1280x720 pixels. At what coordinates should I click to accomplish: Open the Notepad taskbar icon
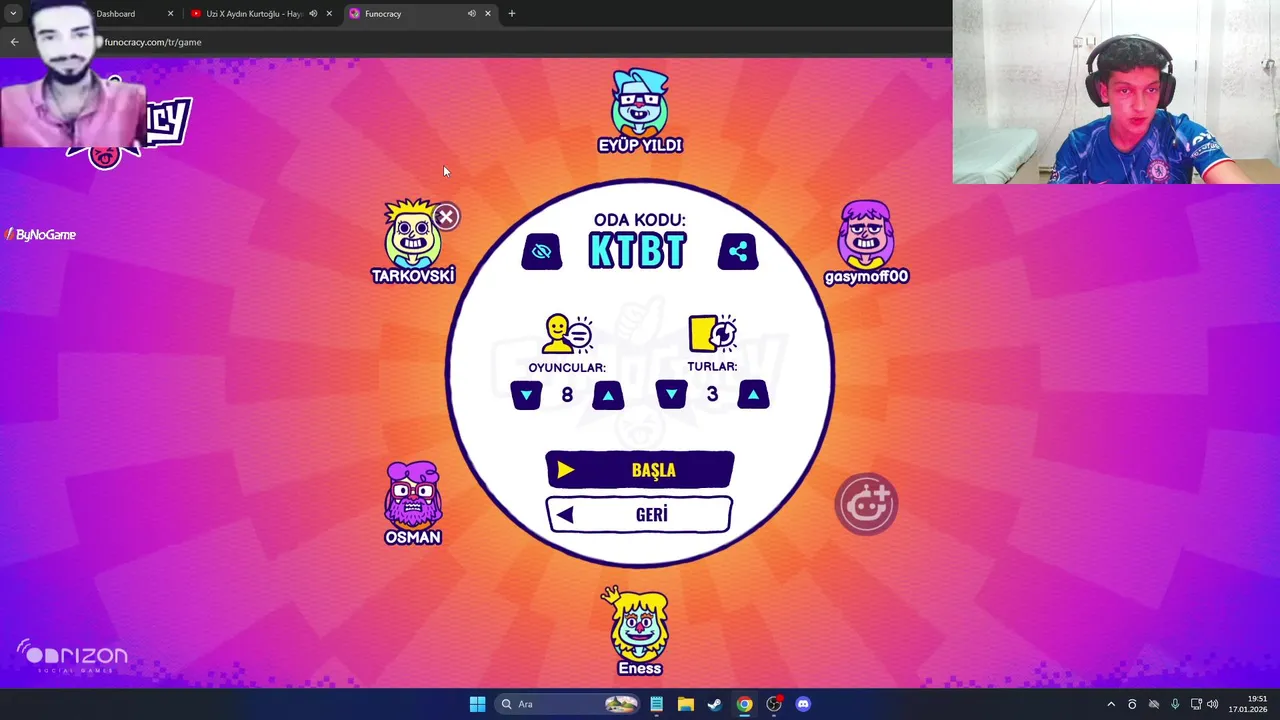point(656,704)
